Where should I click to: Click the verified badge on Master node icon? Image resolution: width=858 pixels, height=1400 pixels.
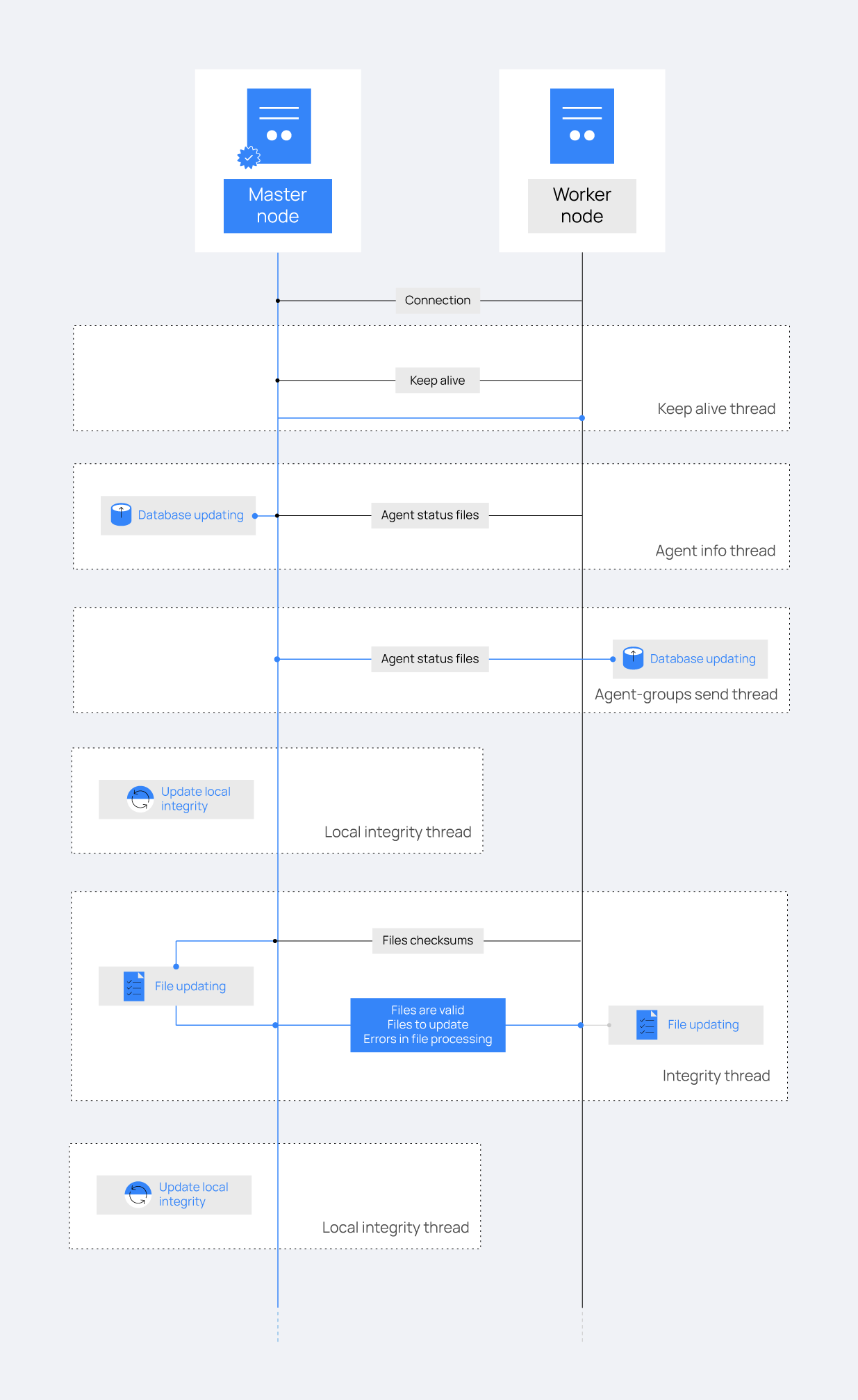click(249, 158)
